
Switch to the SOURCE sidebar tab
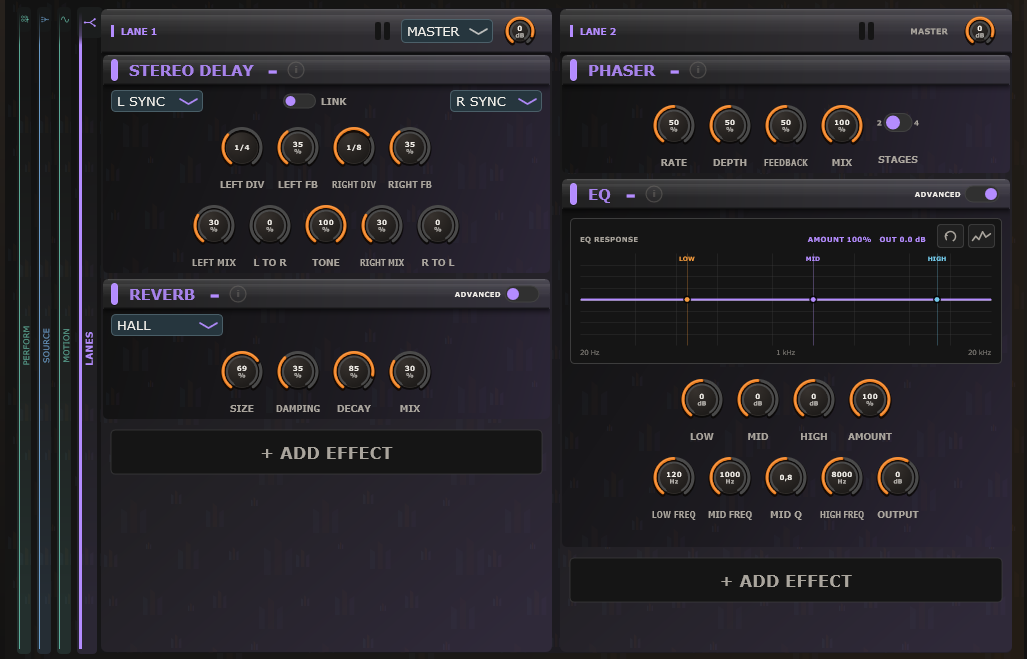coord(46,346)
